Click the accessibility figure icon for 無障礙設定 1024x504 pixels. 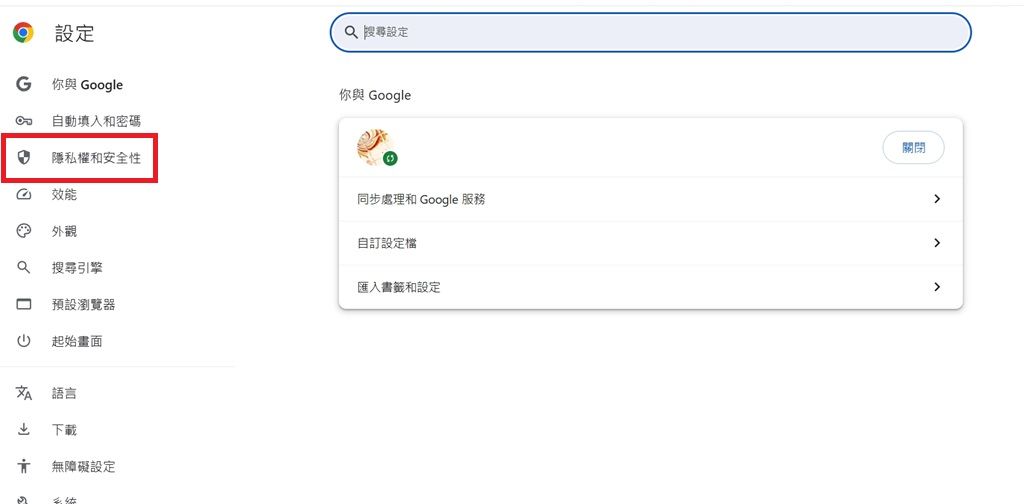[x=24, y=466]
